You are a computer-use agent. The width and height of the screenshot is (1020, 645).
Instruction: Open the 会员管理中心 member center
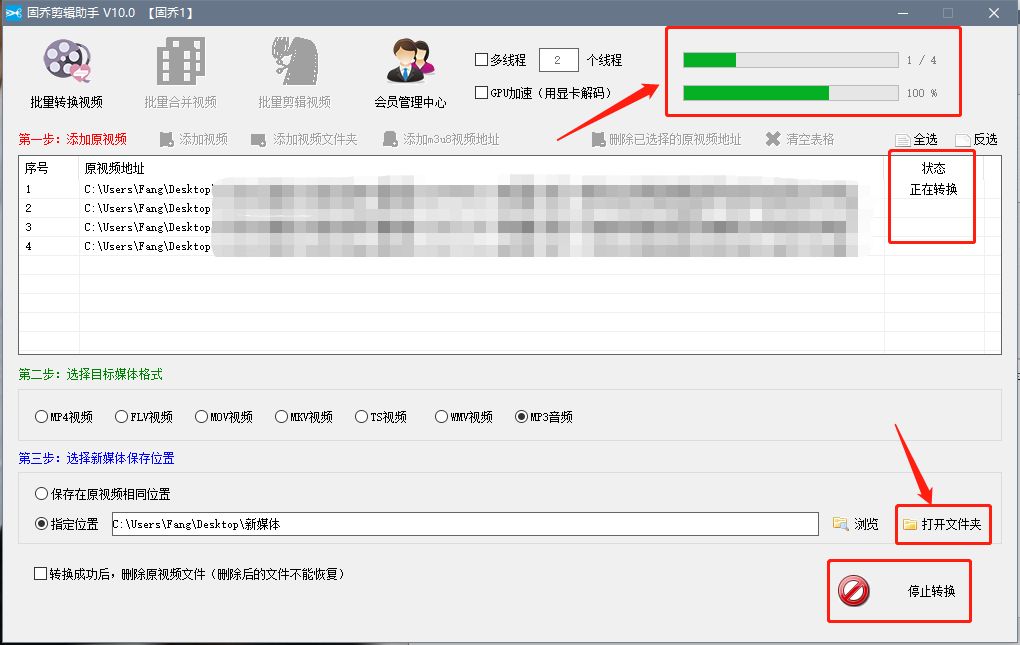tap(408, 70)
